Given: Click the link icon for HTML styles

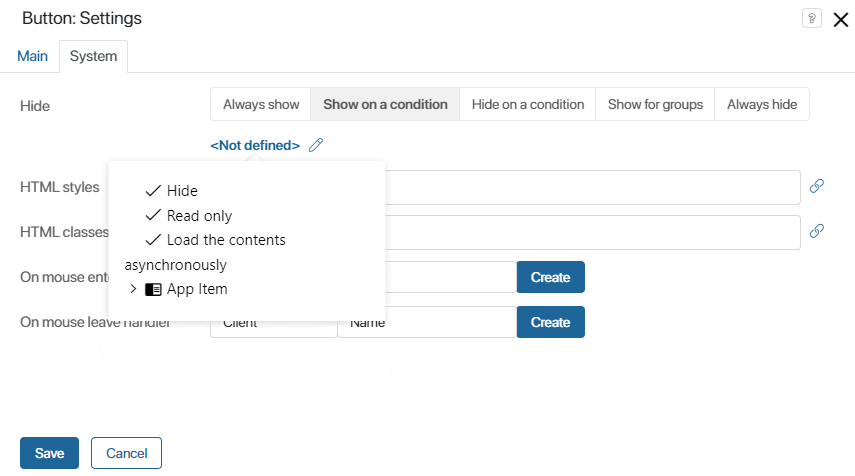Looking at the screenshot, I should click(816, 186).
